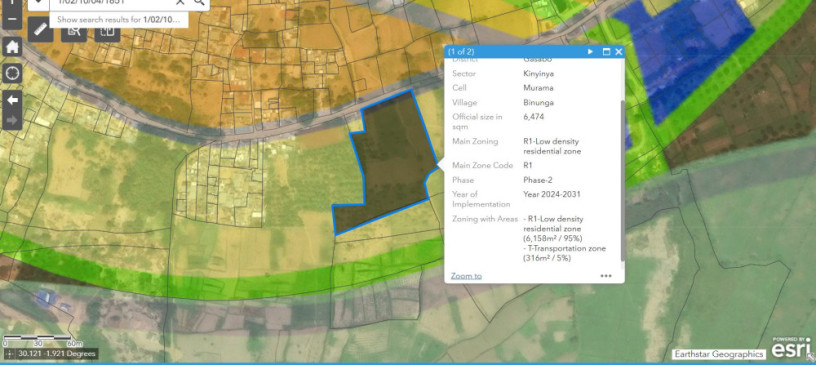Go to the Home default map extent
Image resolution: width=816 pixels, height=365 pixels.
[12, 47]
